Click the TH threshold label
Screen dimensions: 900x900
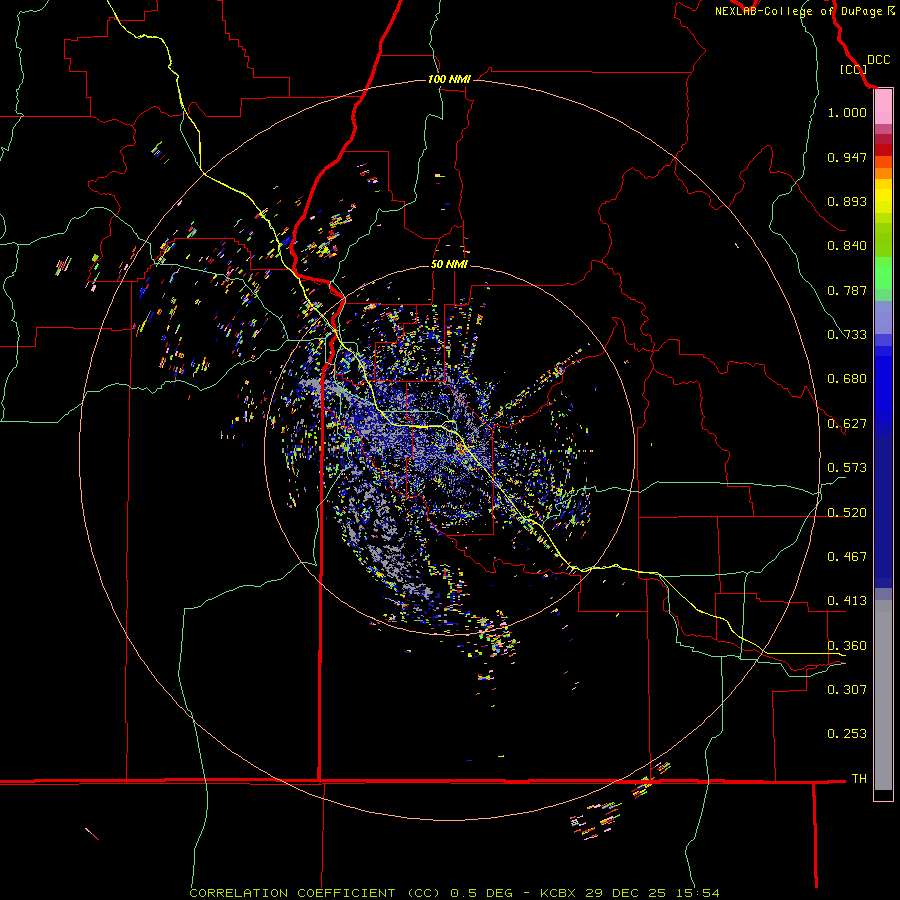click(x=859, y=779)
